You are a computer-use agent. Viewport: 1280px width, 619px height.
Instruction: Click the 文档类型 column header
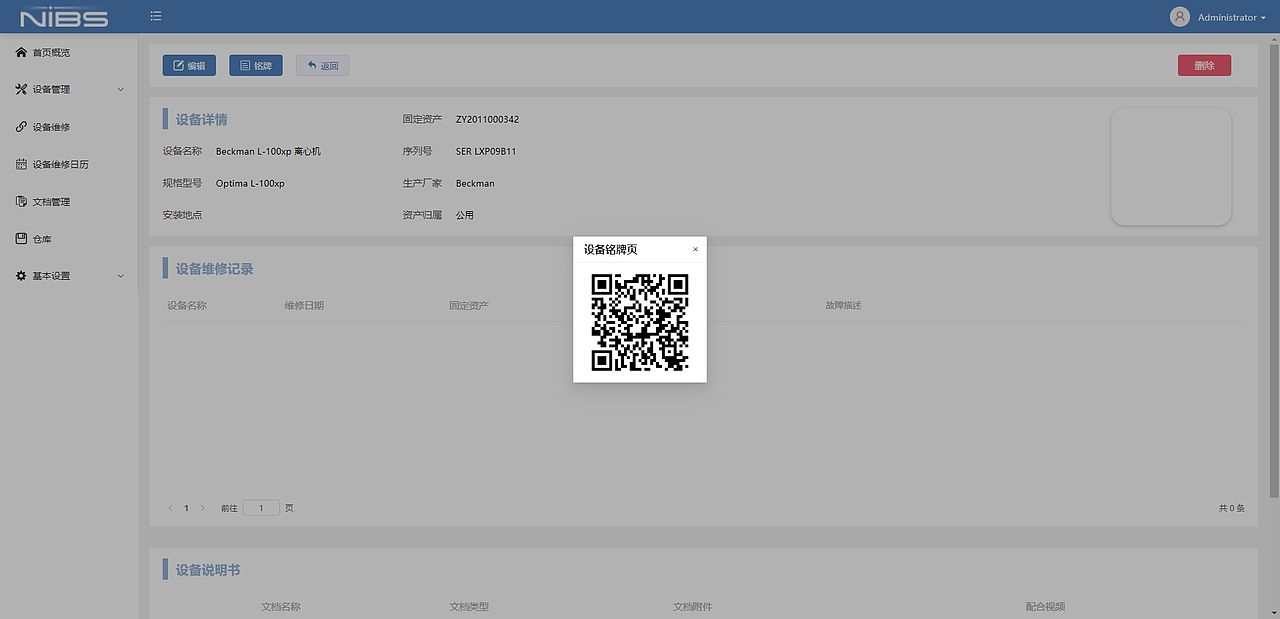pyautogui.click(x=469, y=606)
